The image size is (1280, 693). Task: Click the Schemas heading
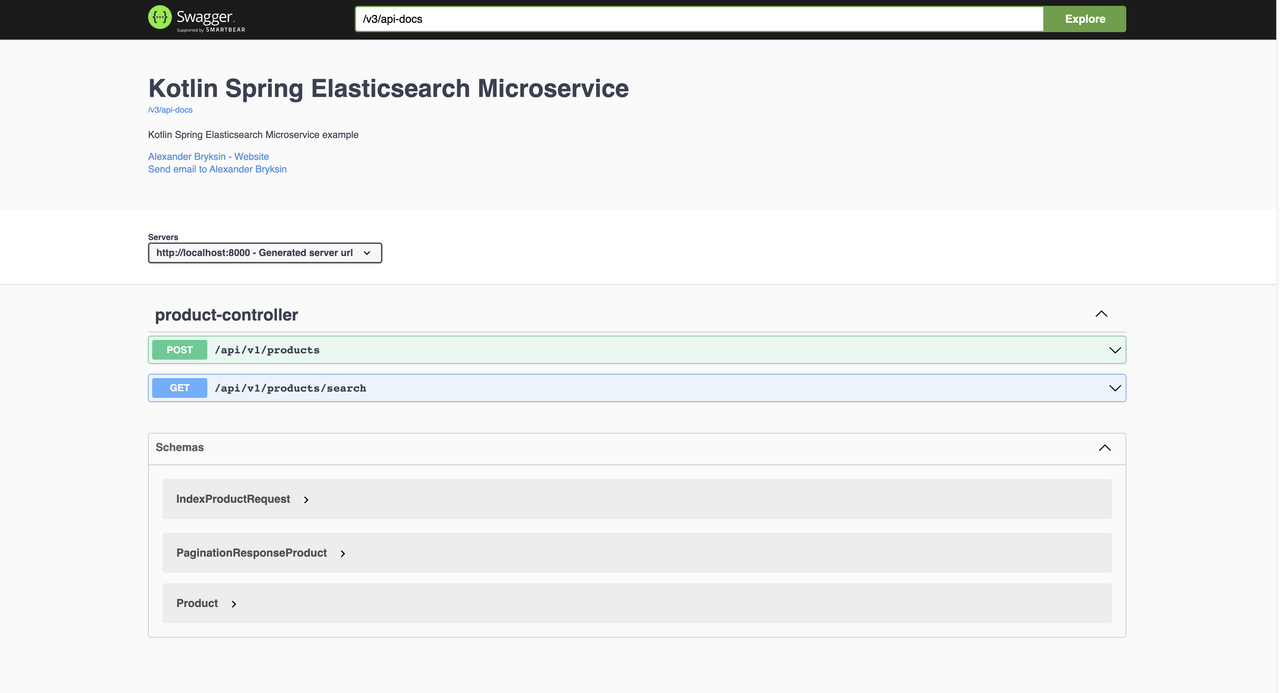180,448
